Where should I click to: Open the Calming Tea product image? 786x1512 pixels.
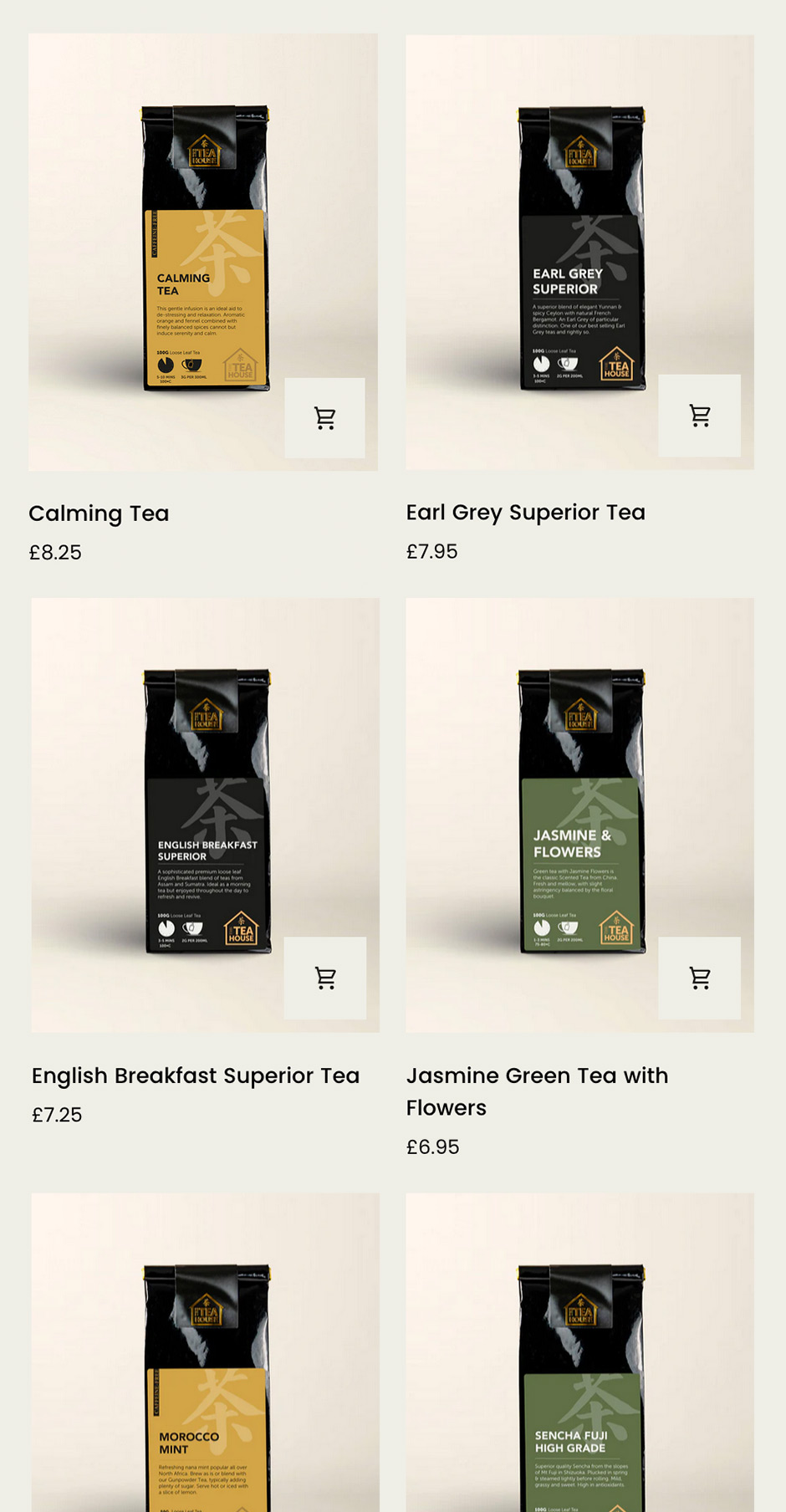[x=203, y=252]
